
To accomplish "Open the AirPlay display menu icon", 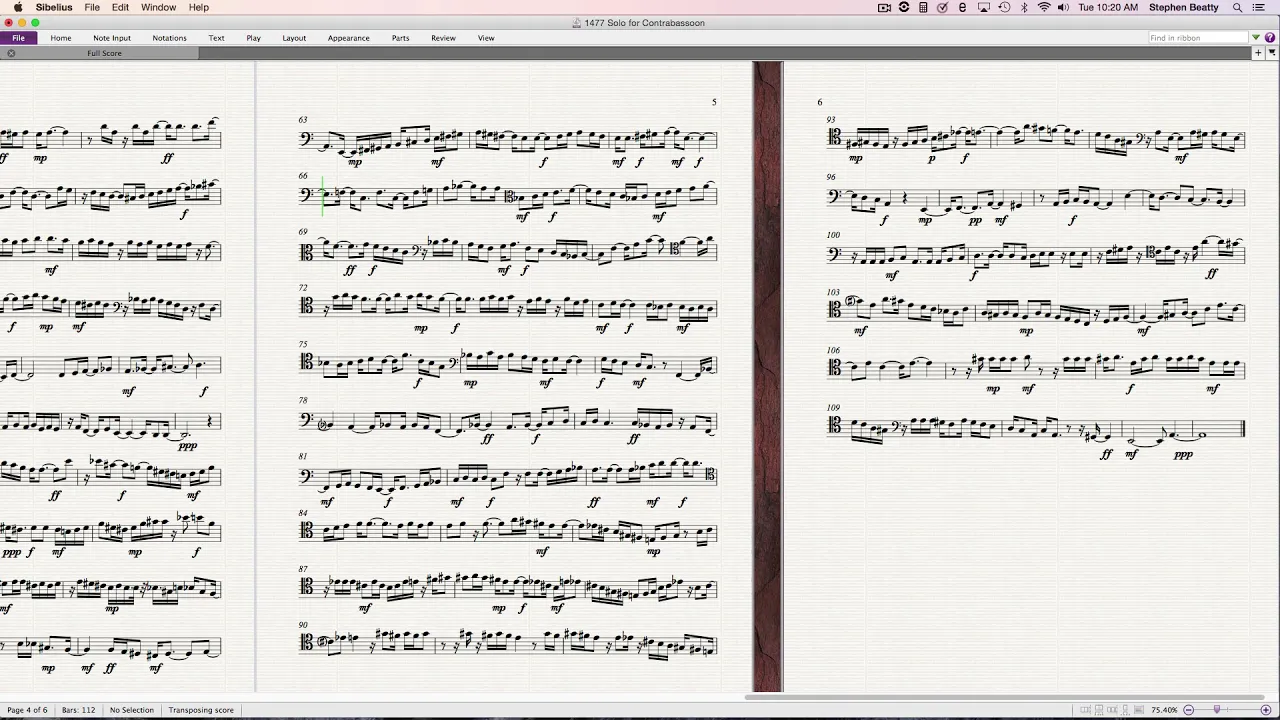I will [983, 7].
